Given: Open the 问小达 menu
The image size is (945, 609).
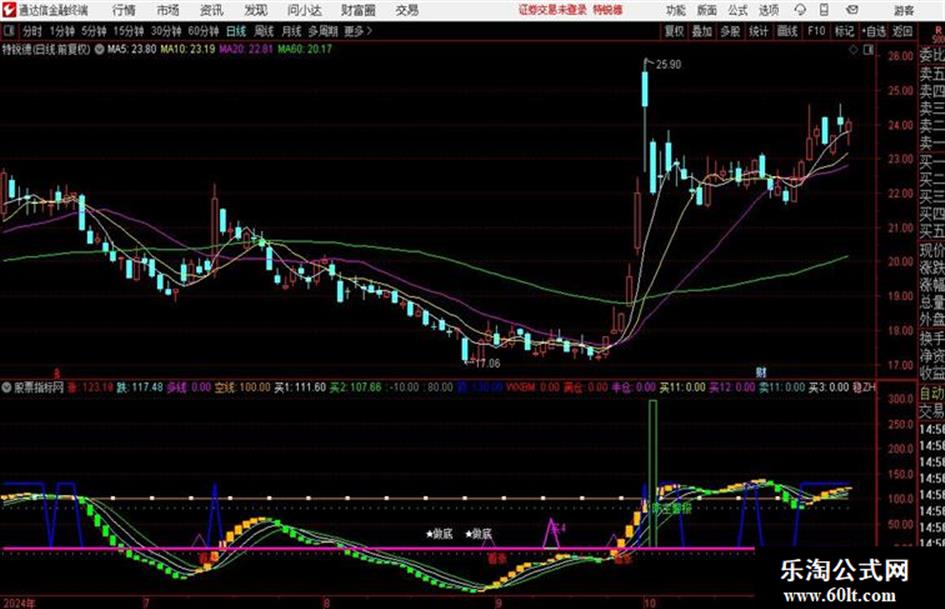Looking at the screenshot, I should 304,10.
